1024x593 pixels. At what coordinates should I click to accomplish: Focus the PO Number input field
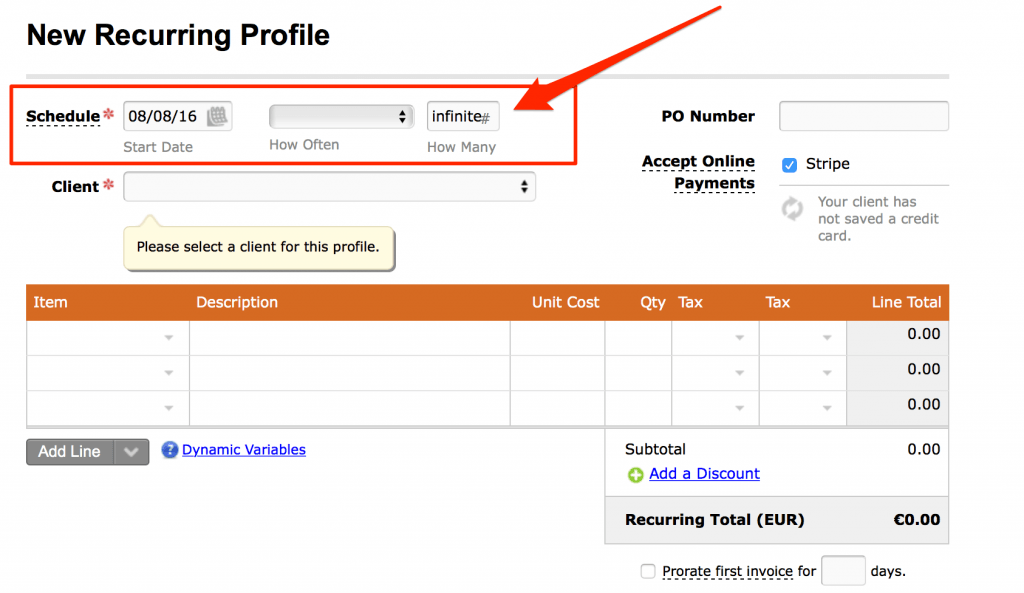[863, 116]
